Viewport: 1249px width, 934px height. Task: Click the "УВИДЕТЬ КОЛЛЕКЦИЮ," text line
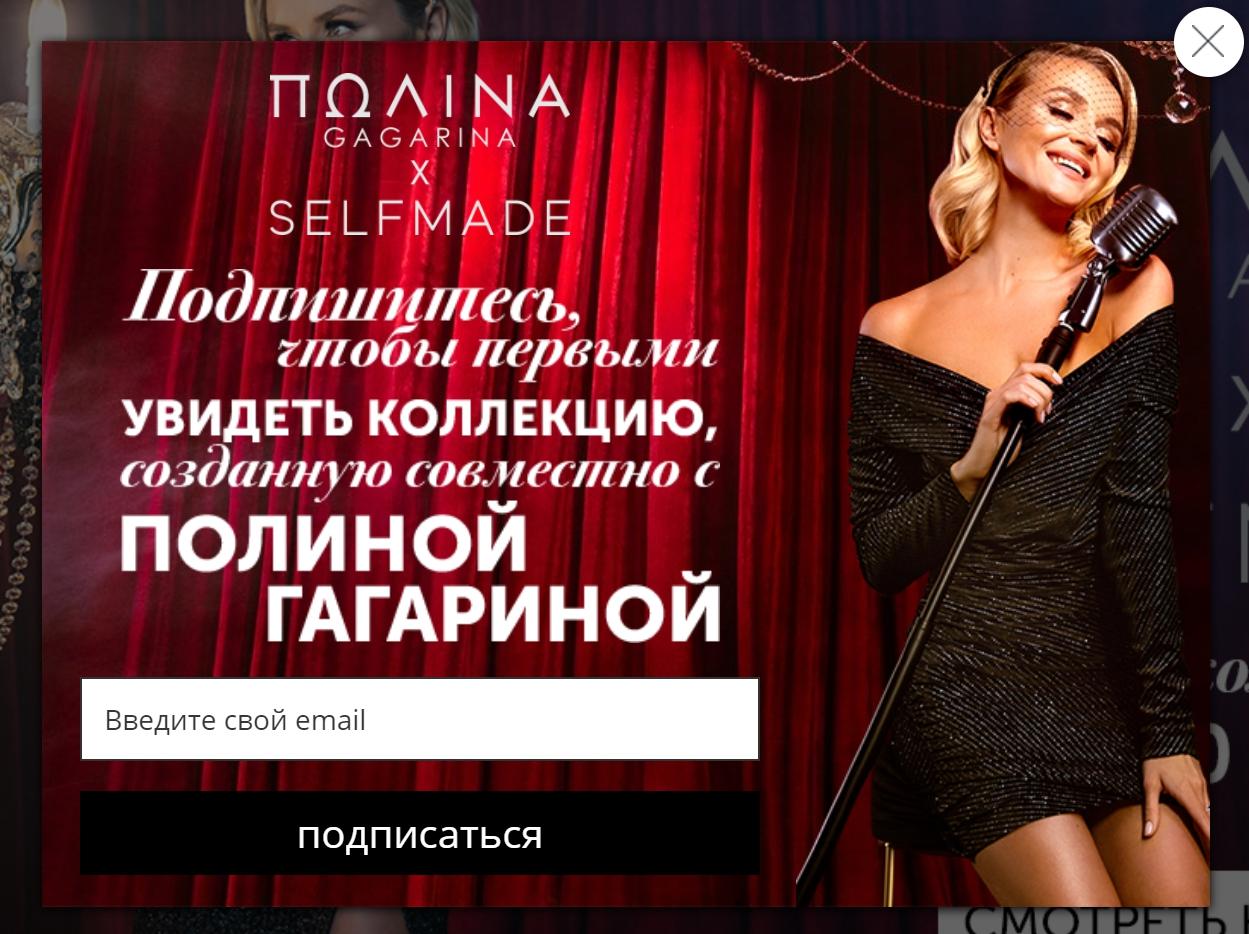(x=420, y=418)
